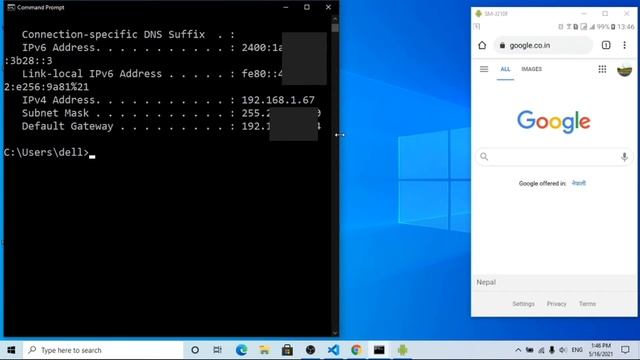Open the Google account profile picture
This screenshot has height=360, width=640.
(x=624, y=70)
